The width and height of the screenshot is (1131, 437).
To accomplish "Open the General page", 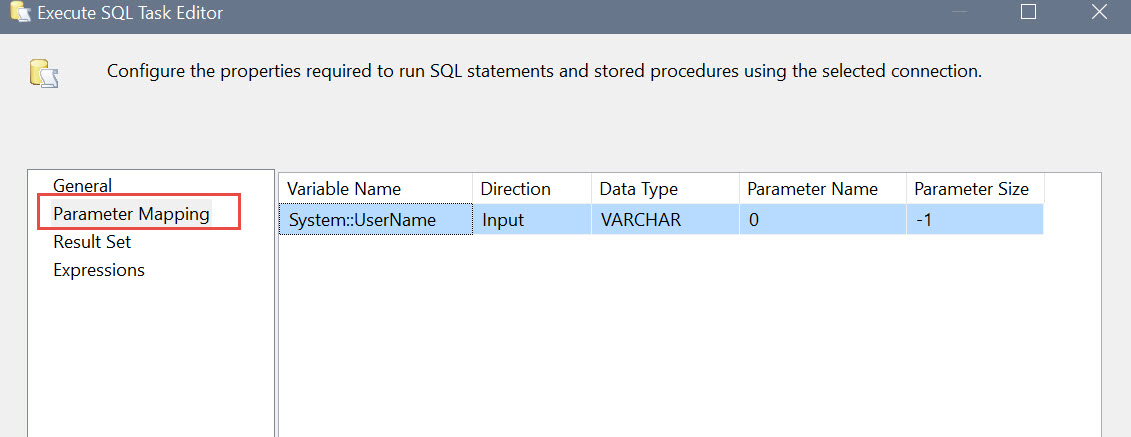I will (x=82, y=186).
